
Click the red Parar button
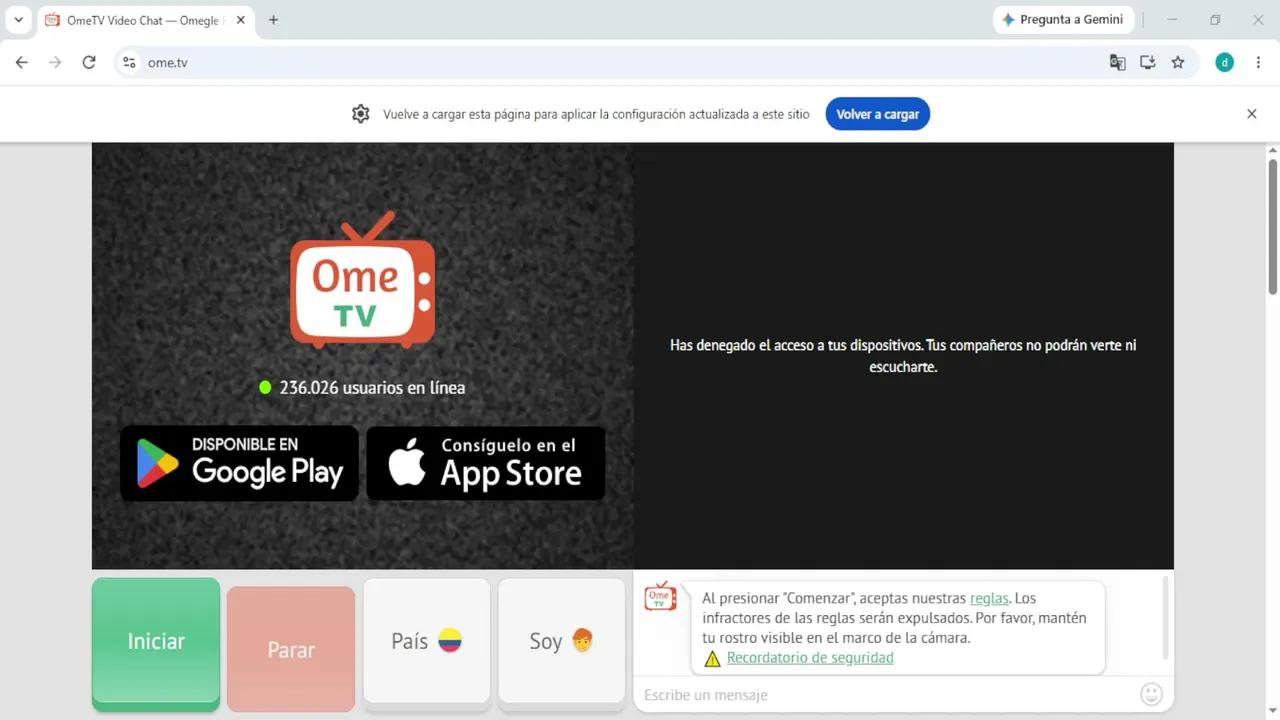pyautogui.click(x=291, y=649)
